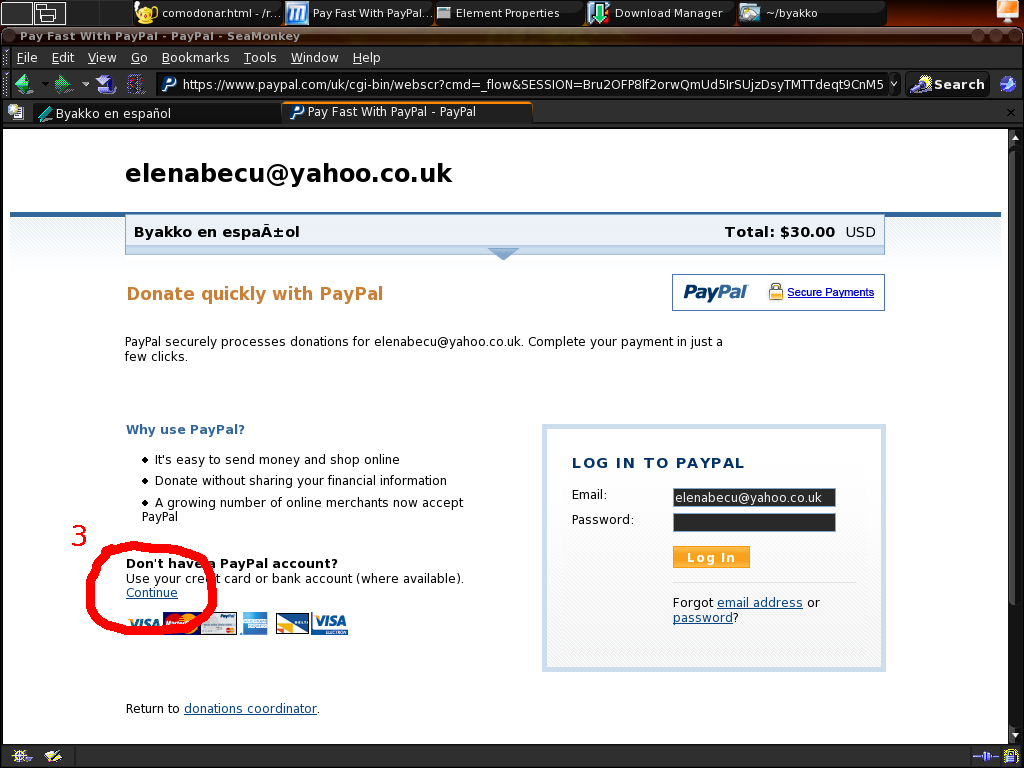
Task: Click the Delta card logo
Action: click(292, 624)
